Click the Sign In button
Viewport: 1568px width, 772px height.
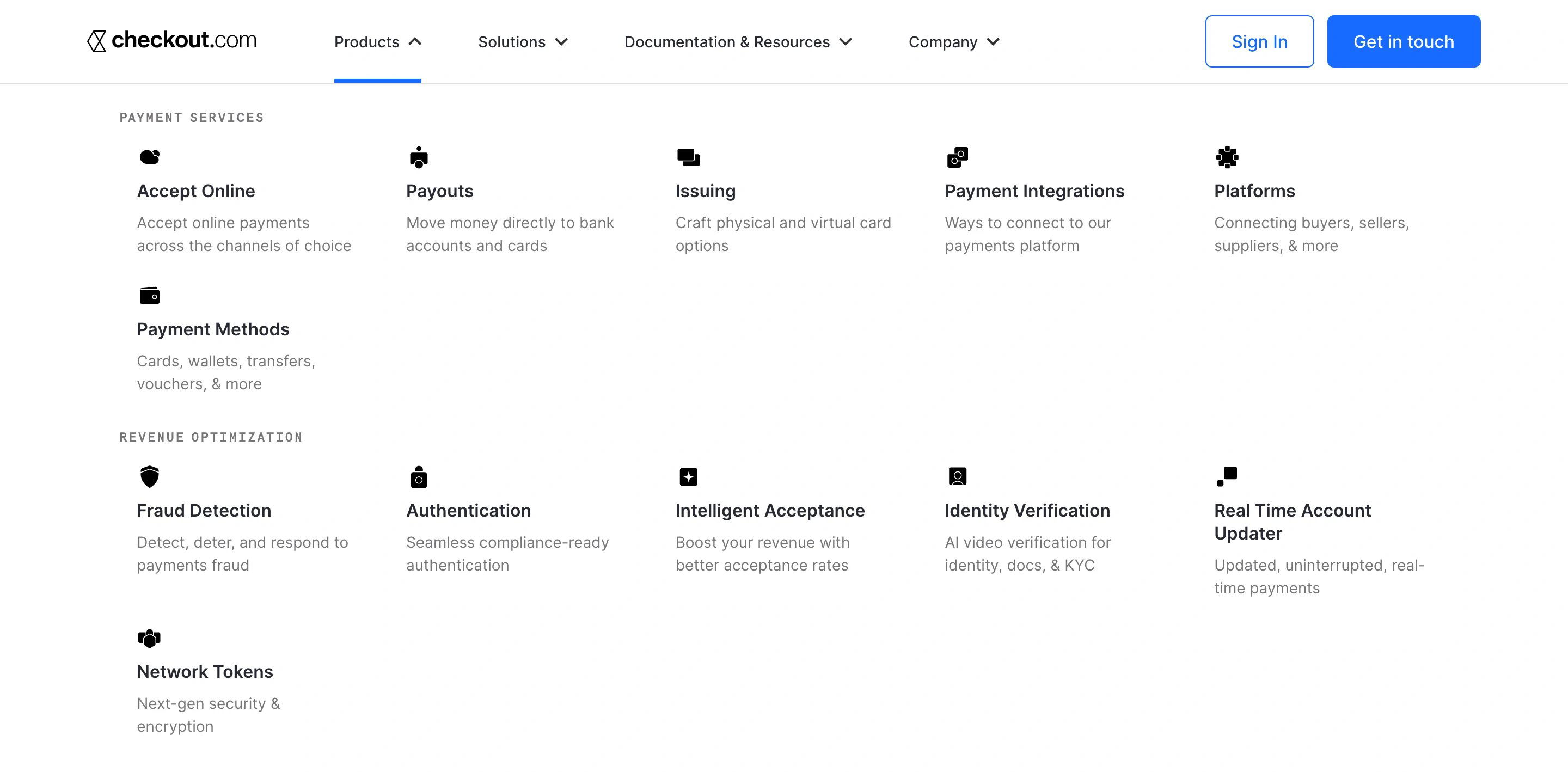coord(1259,41)
